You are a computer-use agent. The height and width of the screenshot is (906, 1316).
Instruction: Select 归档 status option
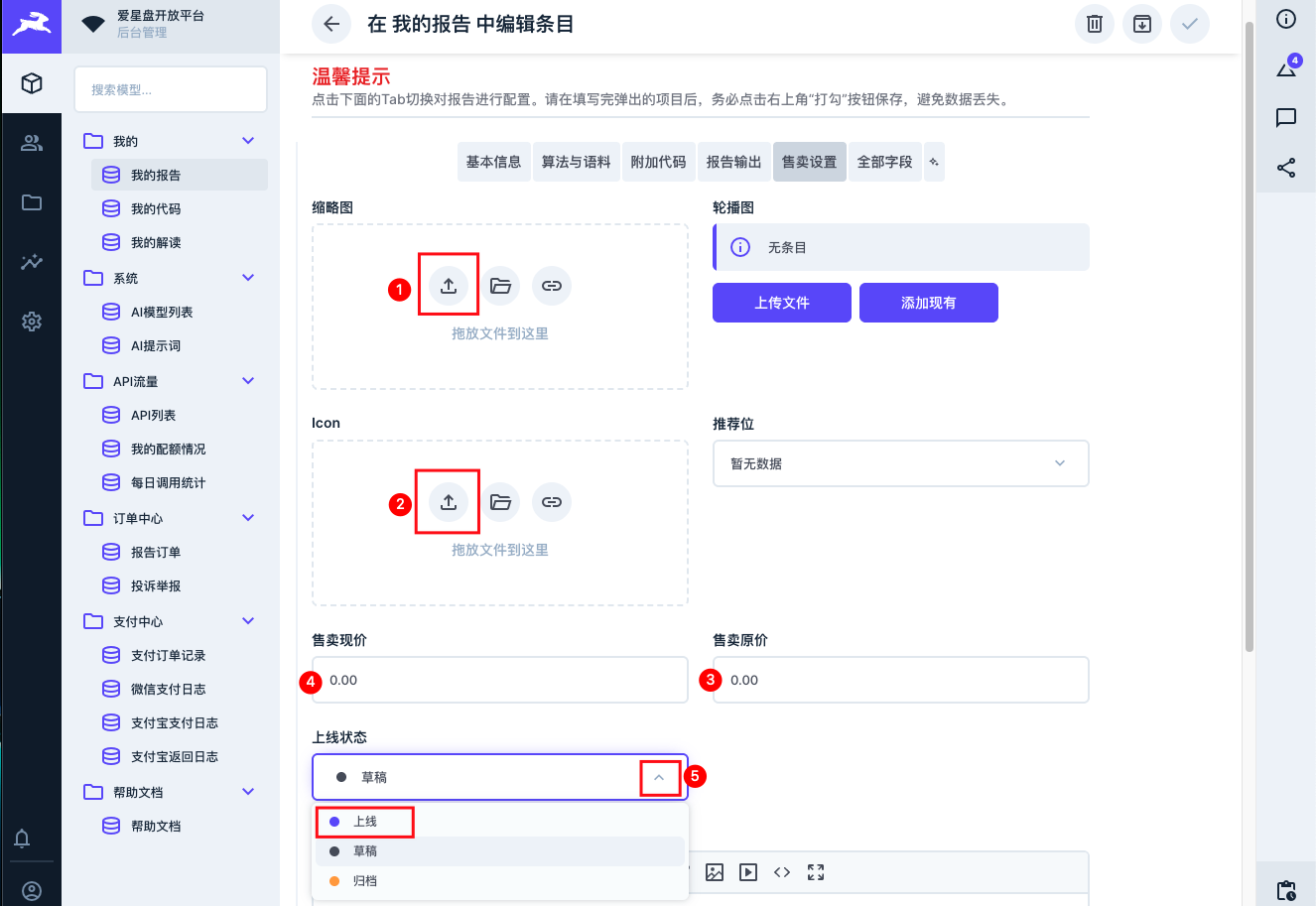tap(365, 881)
